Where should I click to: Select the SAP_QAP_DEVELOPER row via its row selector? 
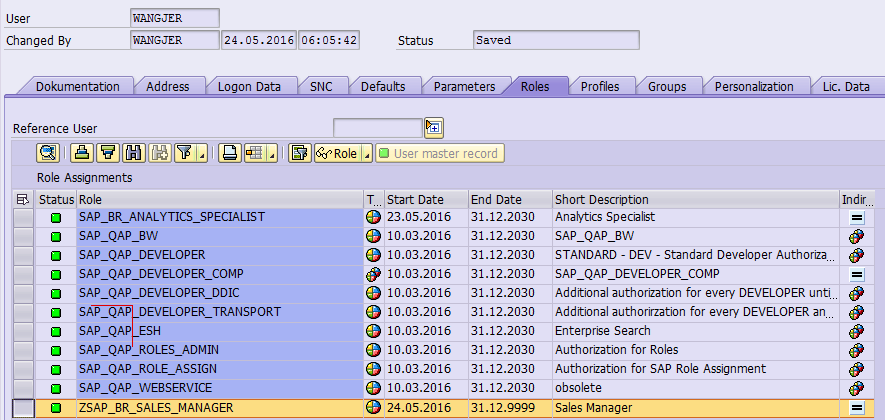[x=24, y=255]
